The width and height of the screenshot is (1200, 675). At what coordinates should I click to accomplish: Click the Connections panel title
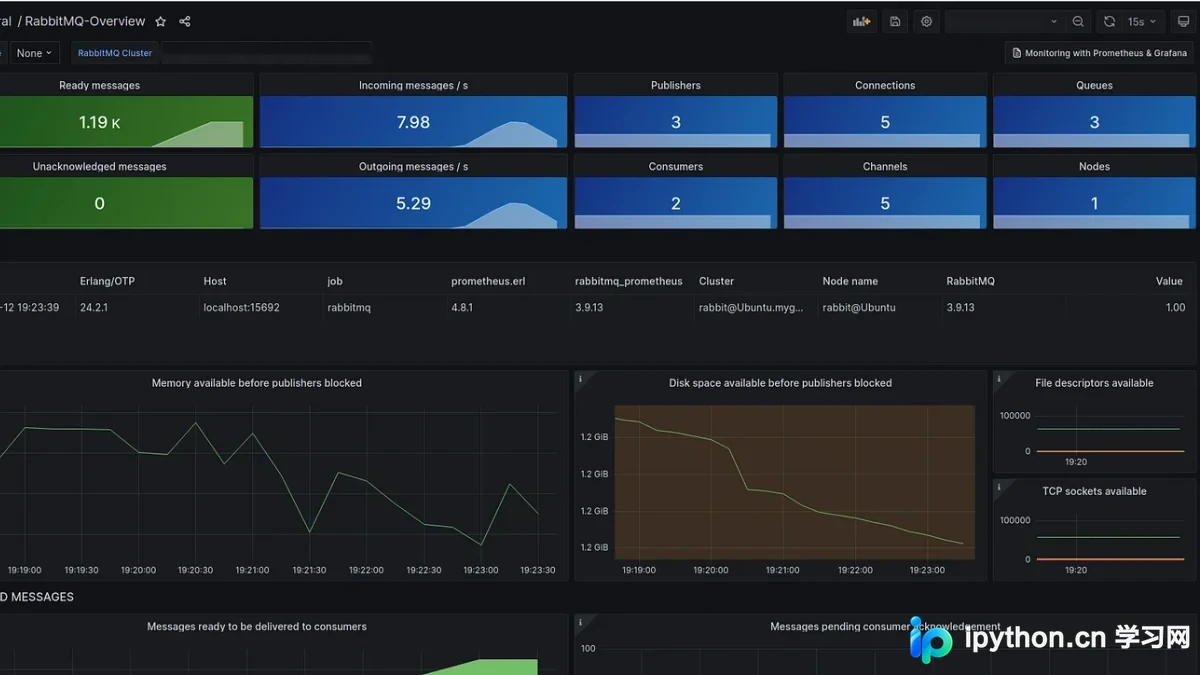click(x=885, y=85)
